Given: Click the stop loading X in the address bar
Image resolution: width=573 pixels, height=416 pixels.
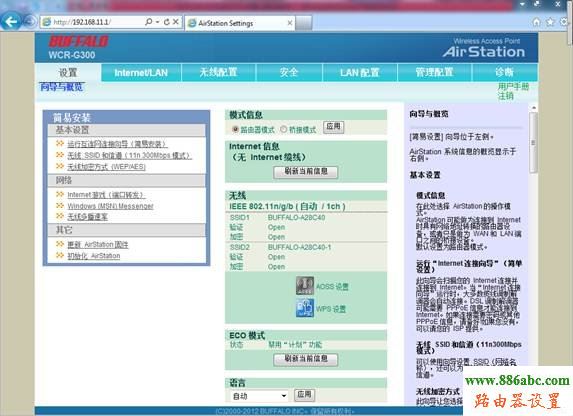Looking at the screenshot, I should (x=176, y=22).
